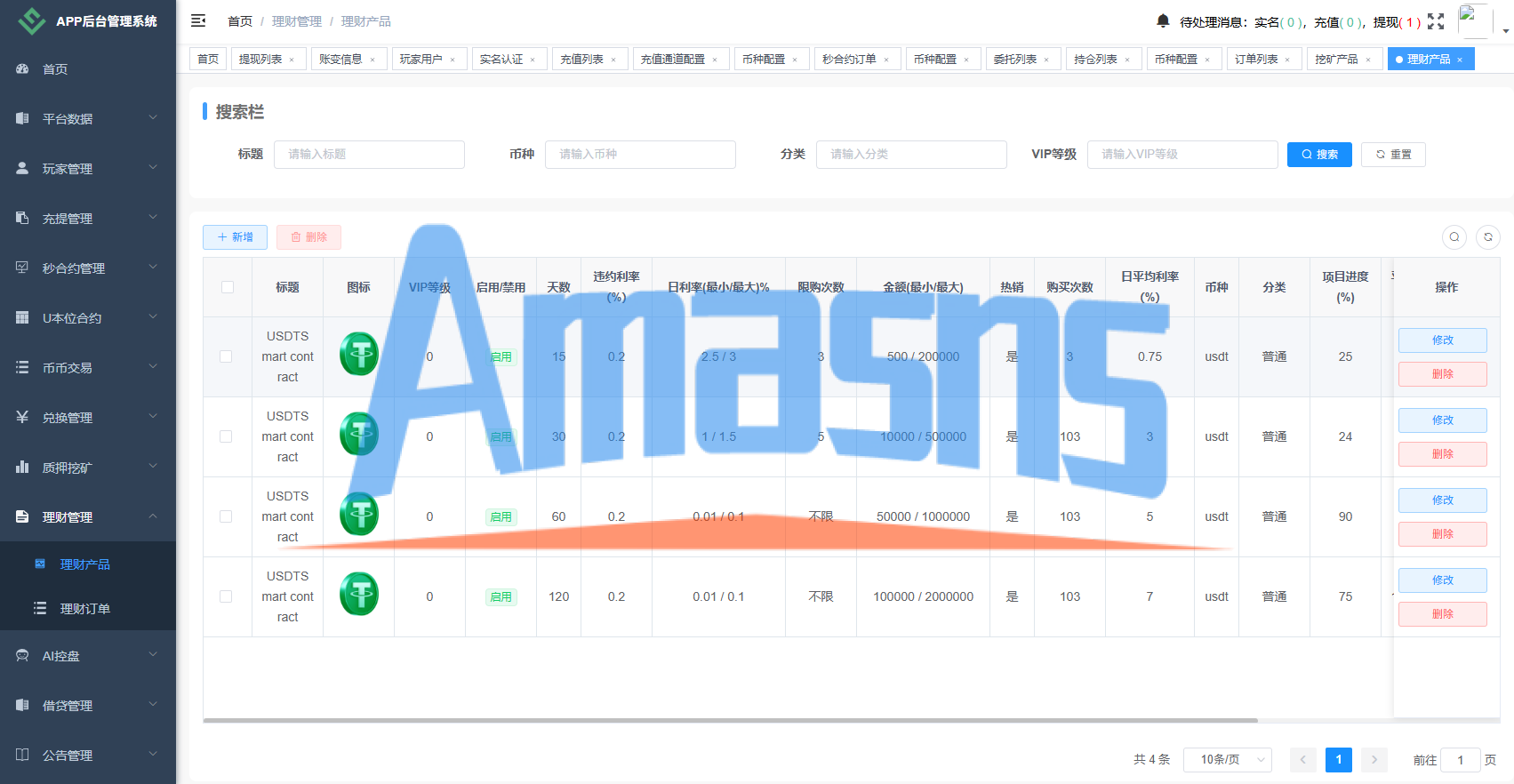Click the blue 搜索 button

(x=1319, y=155)
